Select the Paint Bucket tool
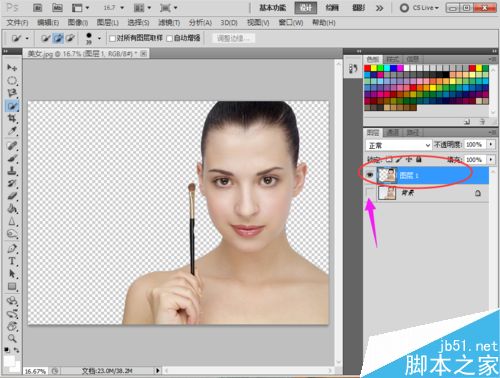Image resolution: width=500 pixels, height=378 pixels. [x=12, y=209]
